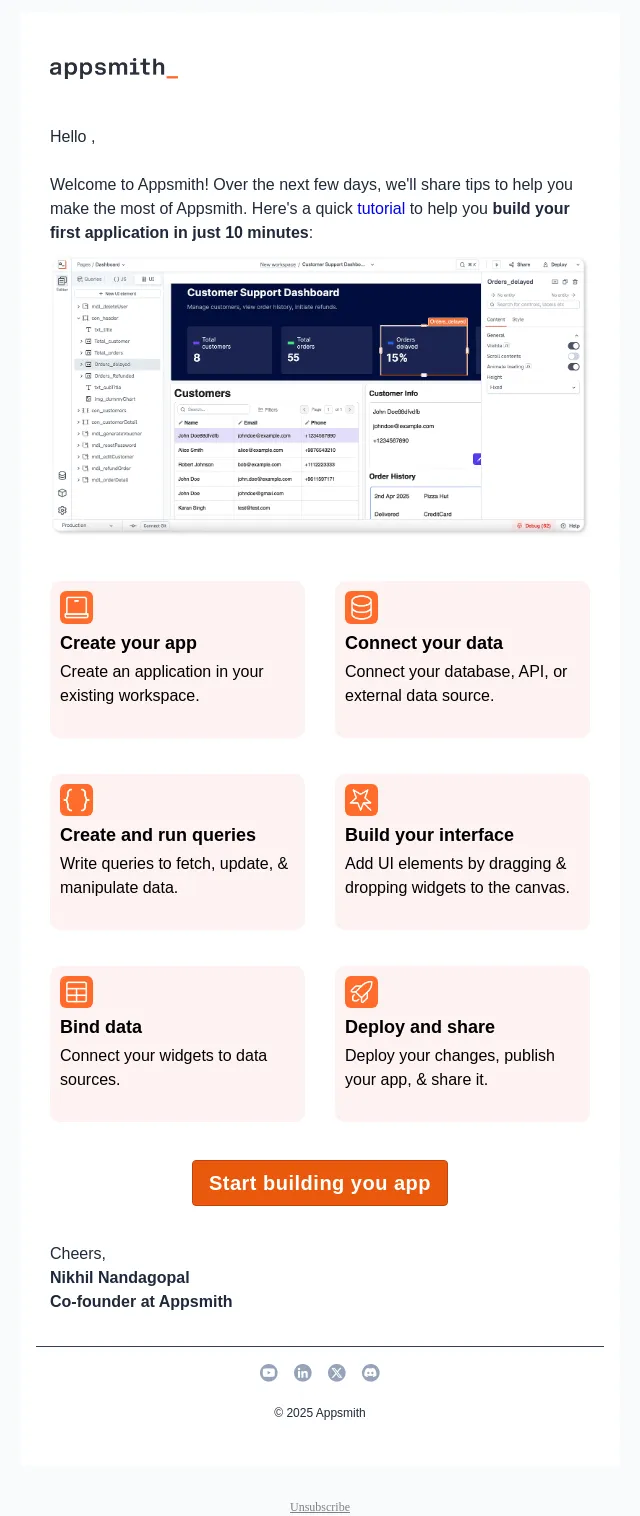This screenshot has width=640, height=1516.
Task: Click the appsmith logo
Action: tap(114, 68)
